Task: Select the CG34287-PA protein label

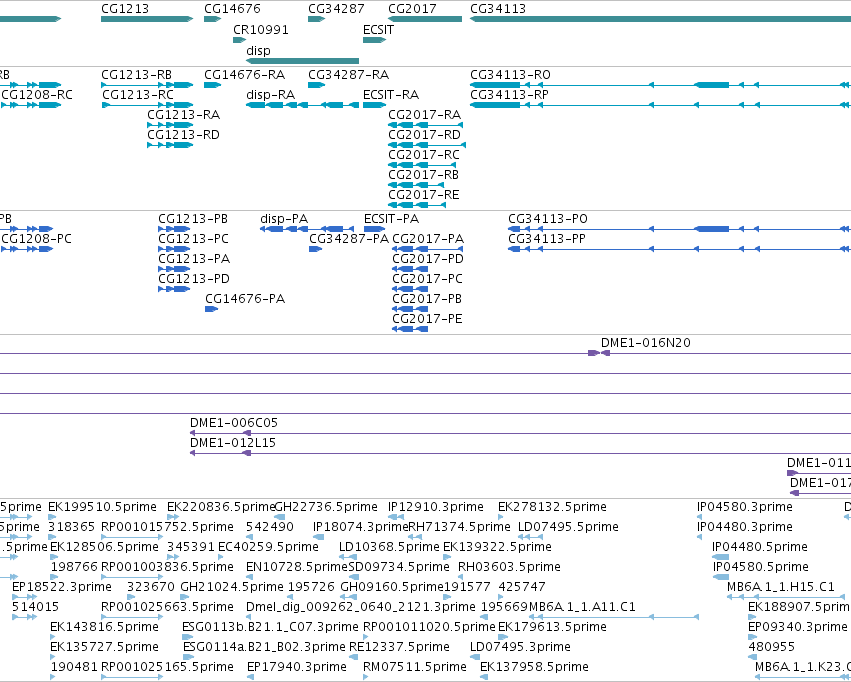Action: pyautogui.click(x=349, y=239)
